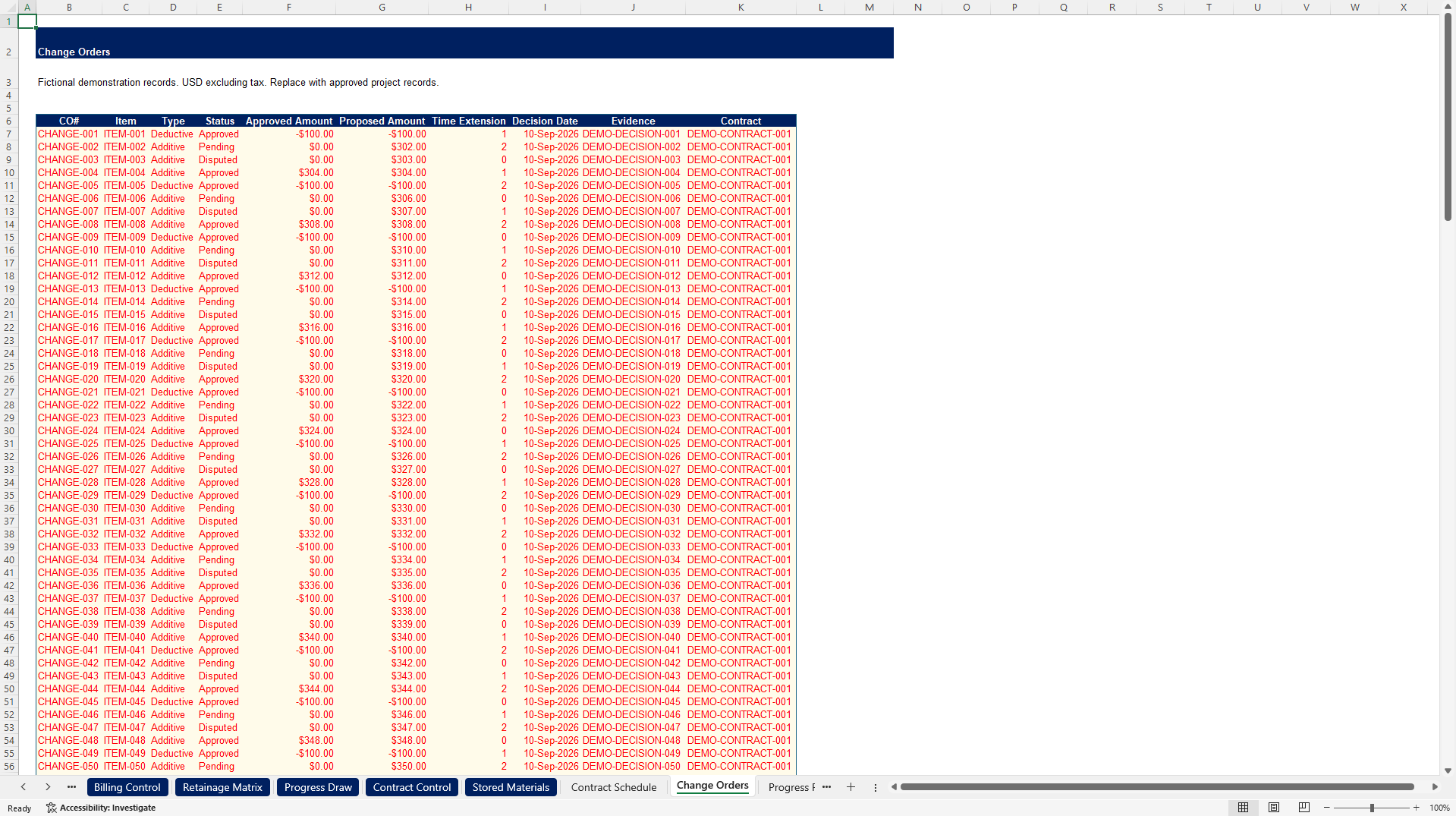Click the vertical scrollbar thumb

[x=1448, y=118]
